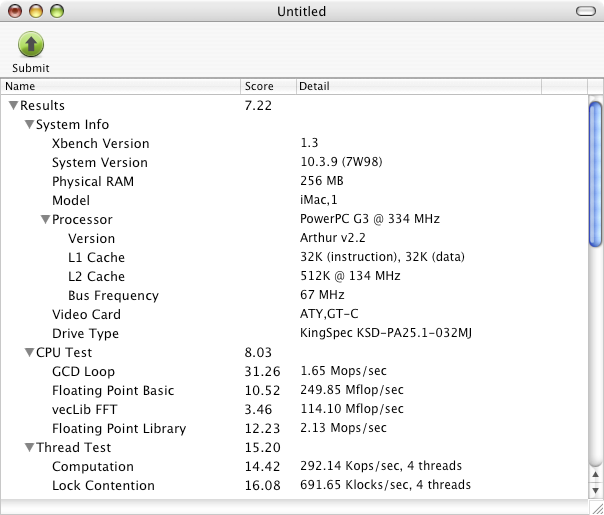The height and width of the screenshot is (515, 604).
Task: Click the GCD Loop score 31.26
Action: [x=263, y=371]
